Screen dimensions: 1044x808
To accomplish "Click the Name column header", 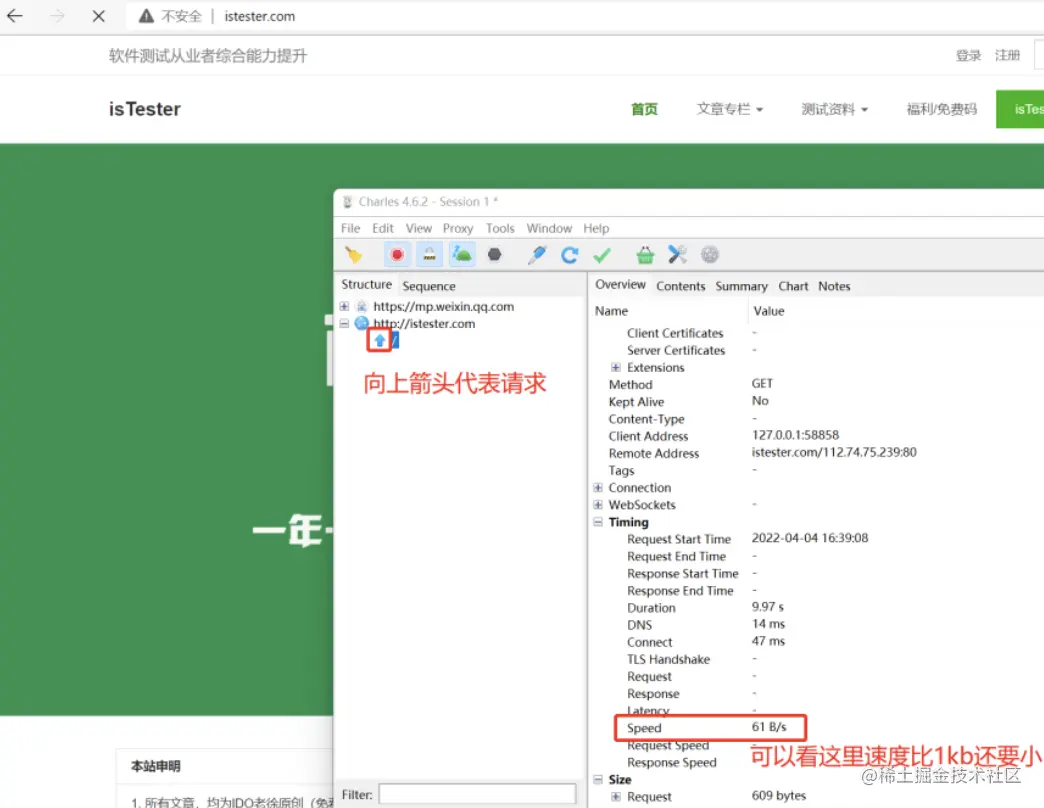I will pyautogui.click(x=611, y=311).
